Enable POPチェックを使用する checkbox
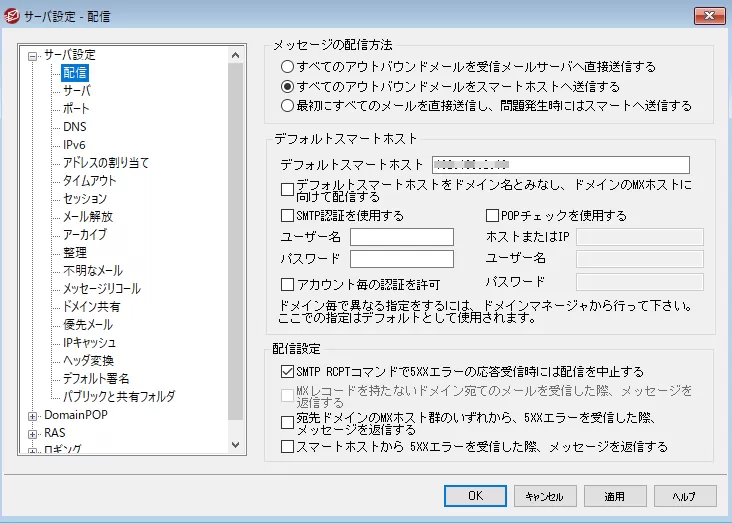Image resolution: width=732 pixels, height=523 pixels. coord(492,216)
